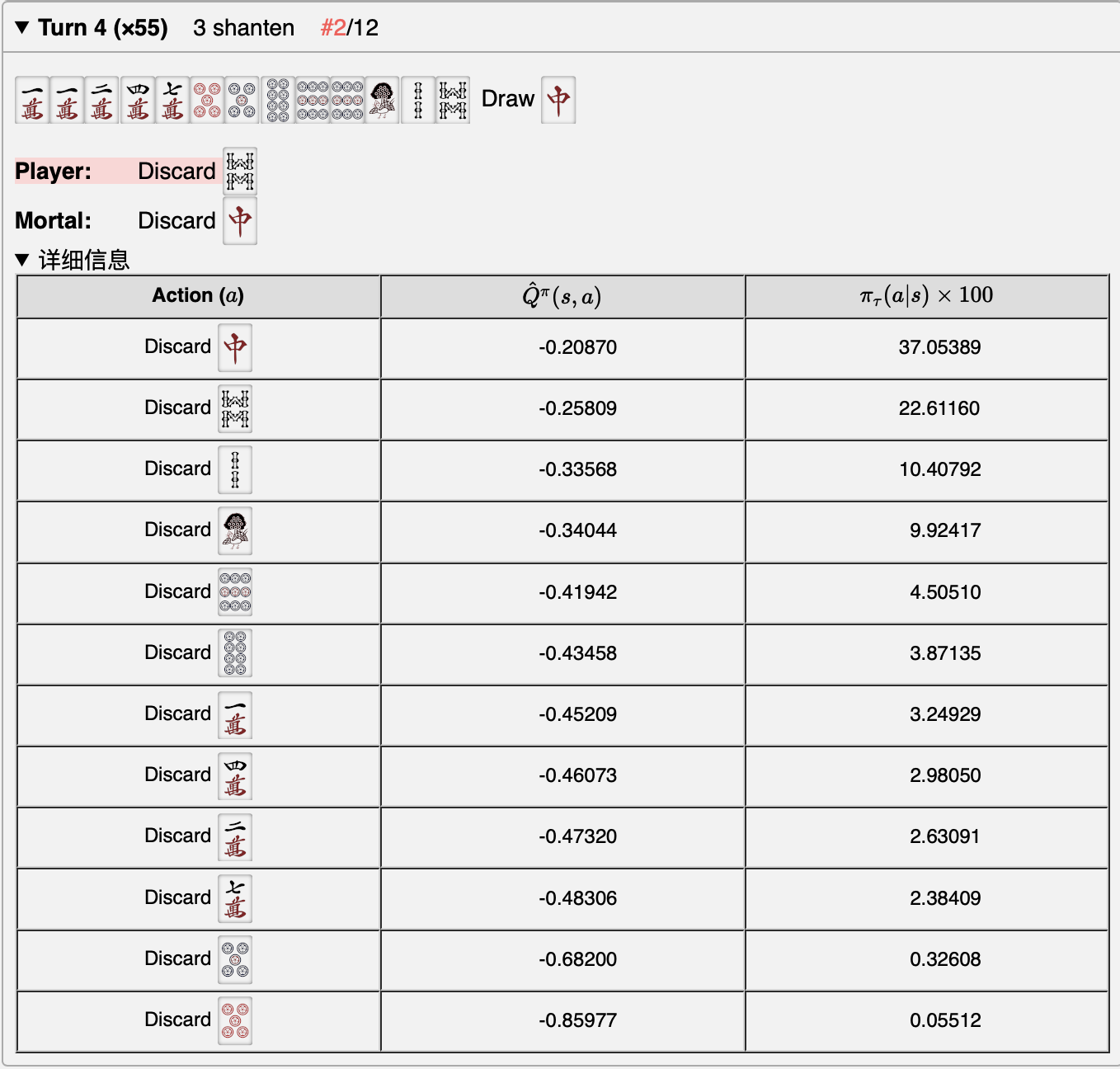Select the Q value -0.33568
The width and height of the screenshot is (1120, 1069).
coord(577,469)
